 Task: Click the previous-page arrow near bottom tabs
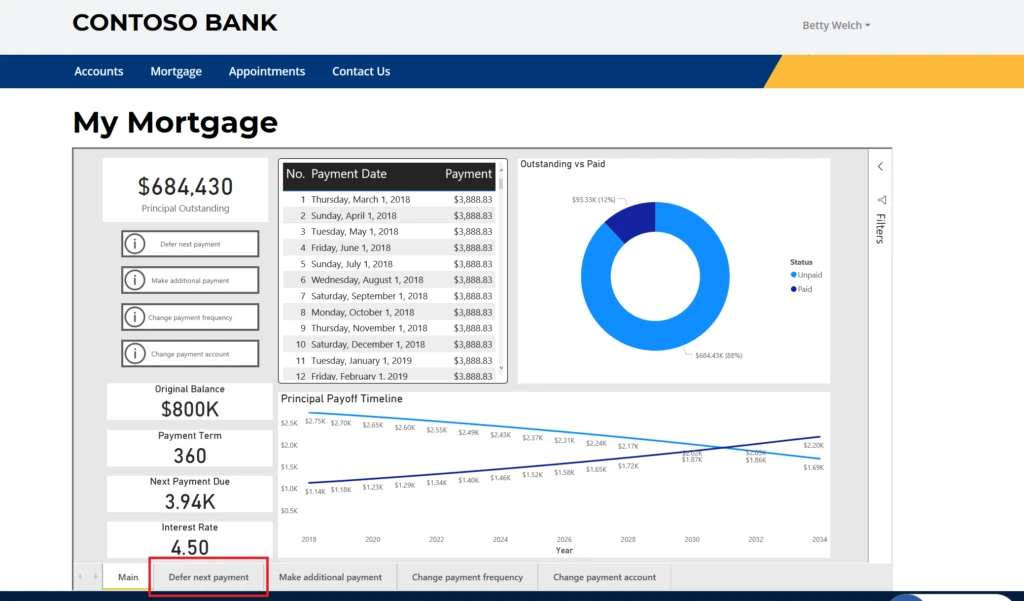79,577
